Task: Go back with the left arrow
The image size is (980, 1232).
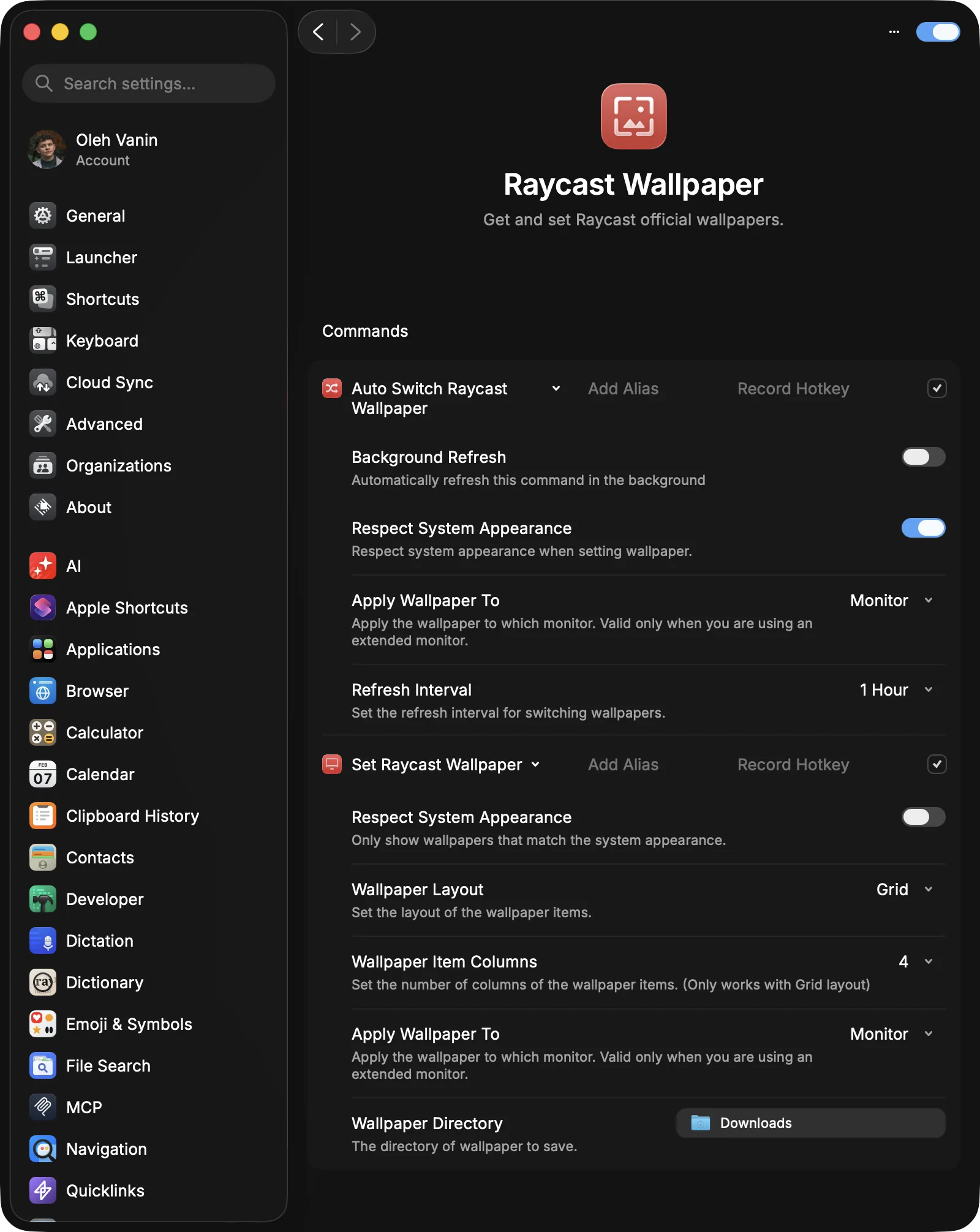Action: tap(318, 32)
